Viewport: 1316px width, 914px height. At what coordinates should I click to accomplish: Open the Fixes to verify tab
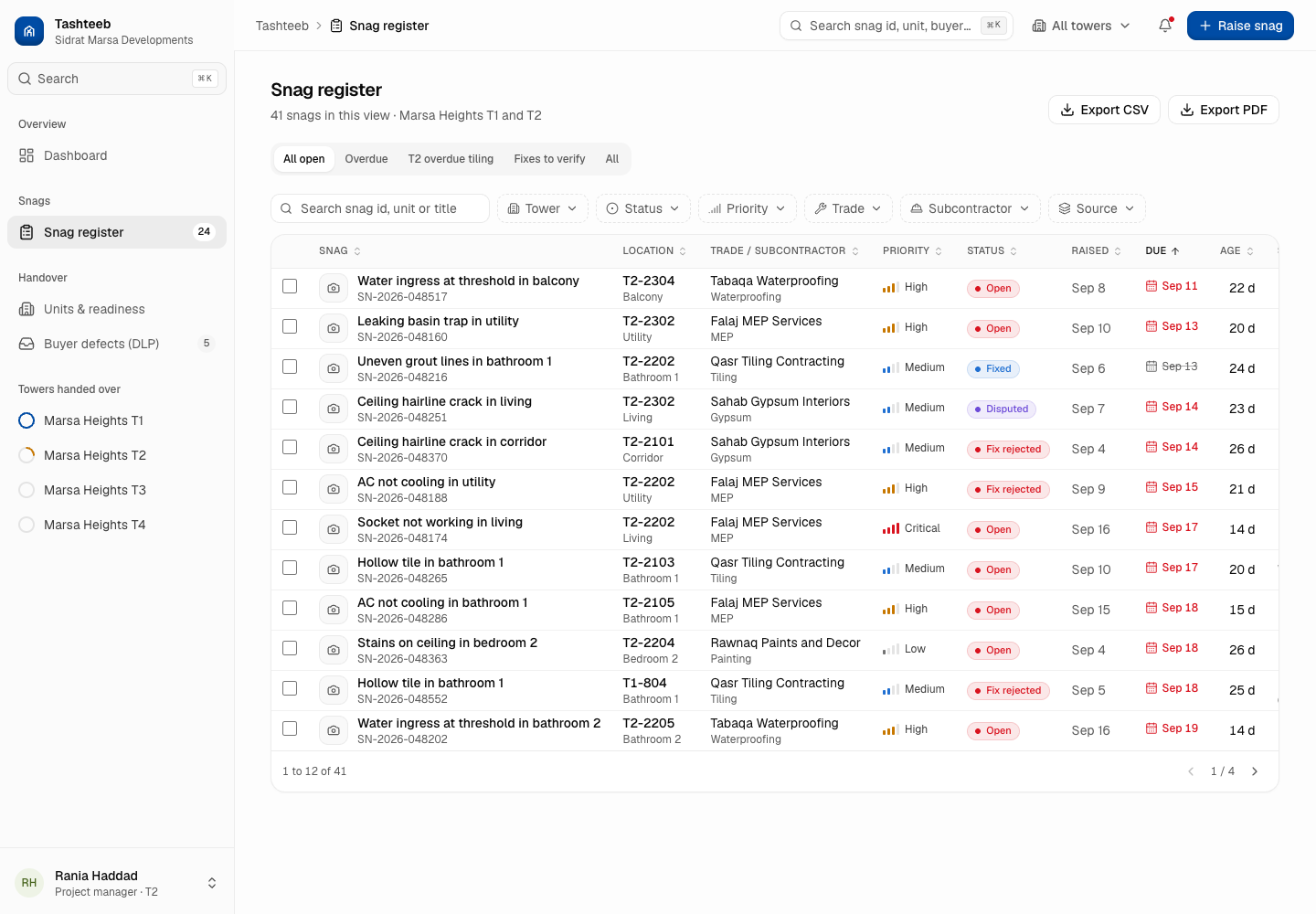(549, 159)
